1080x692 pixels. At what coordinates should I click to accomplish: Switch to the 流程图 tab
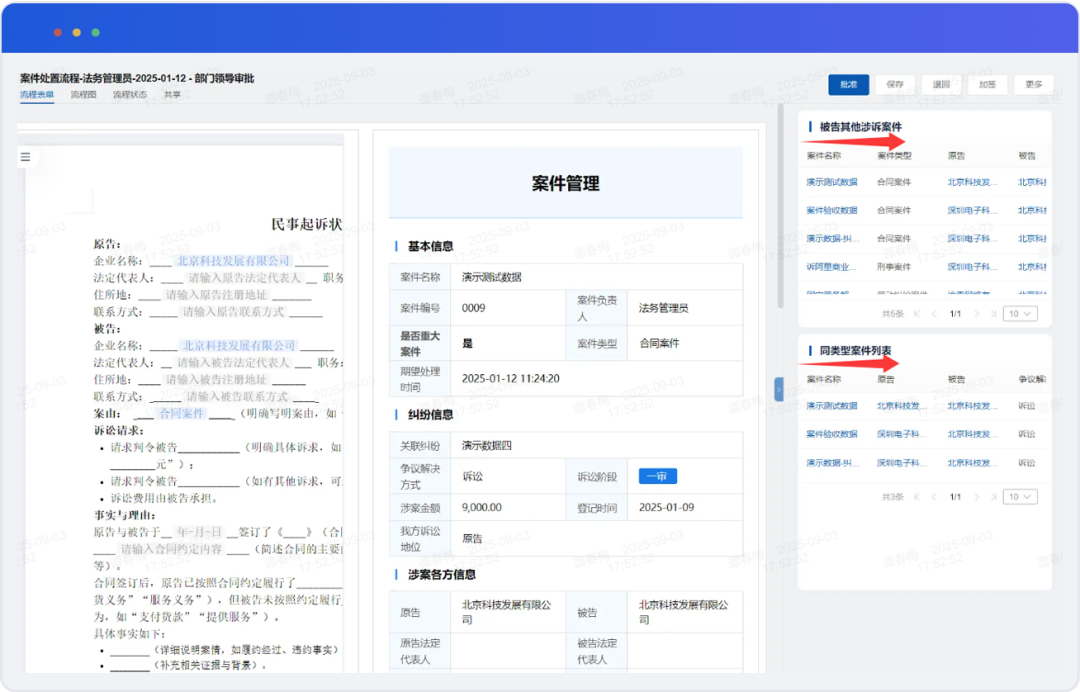pyautogui.click(x=83, y=95)
